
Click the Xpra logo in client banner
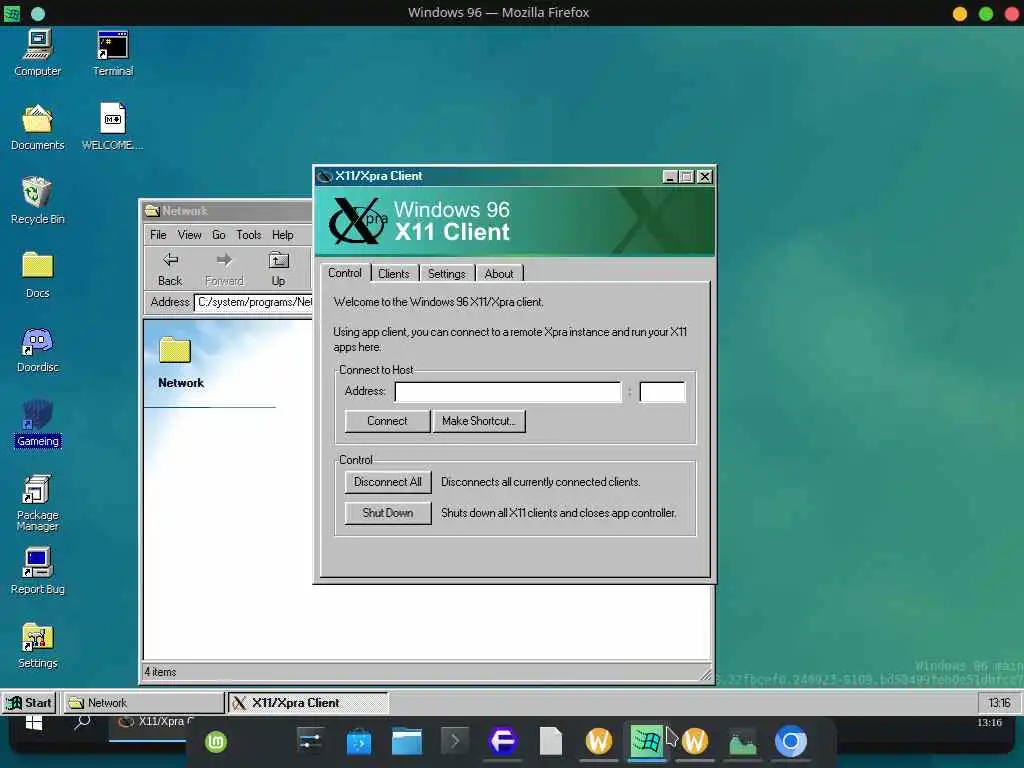click(357, 221)
